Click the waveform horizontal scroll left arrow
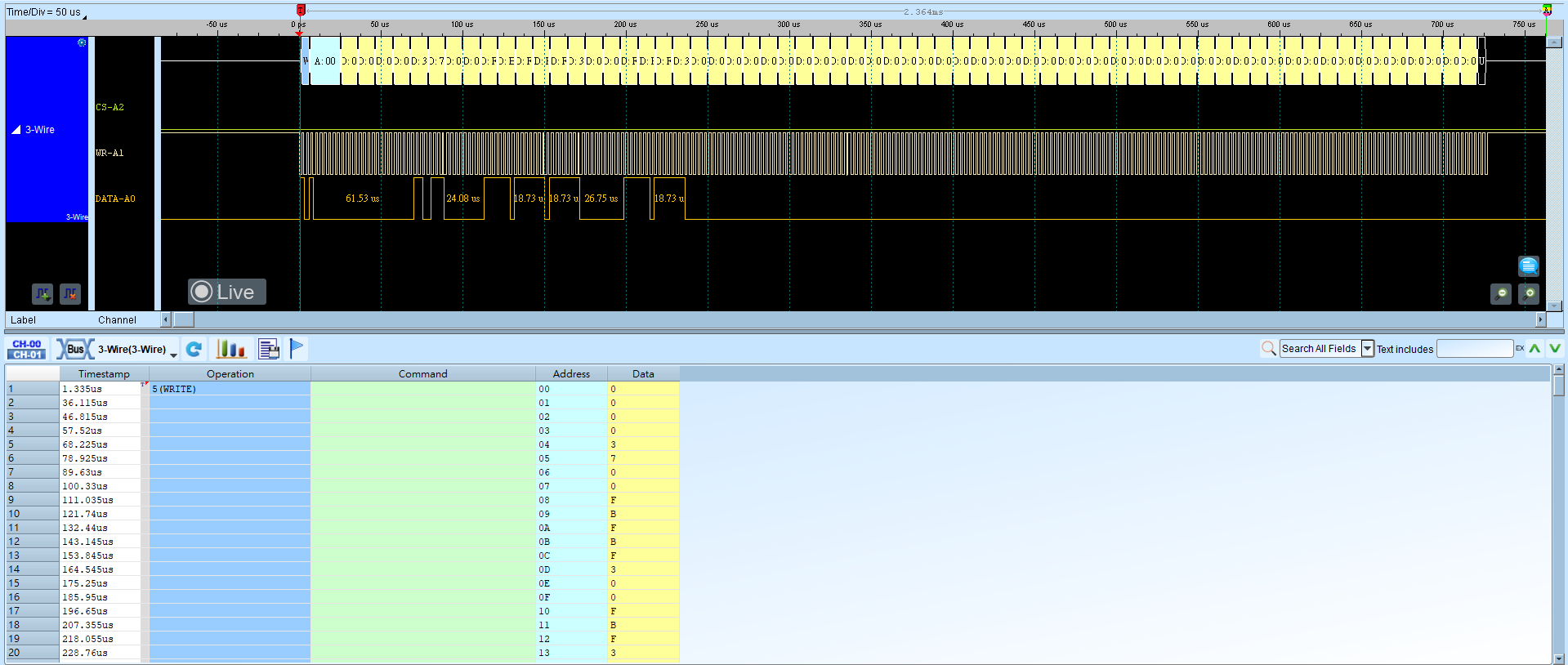 166,319
